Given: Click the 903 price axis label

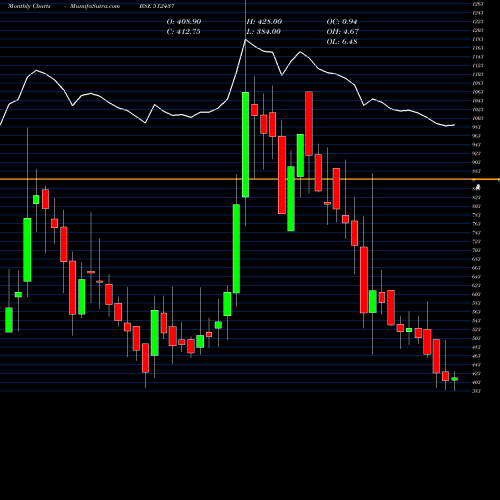Looking at the screenshot, I should coord(477,162).
